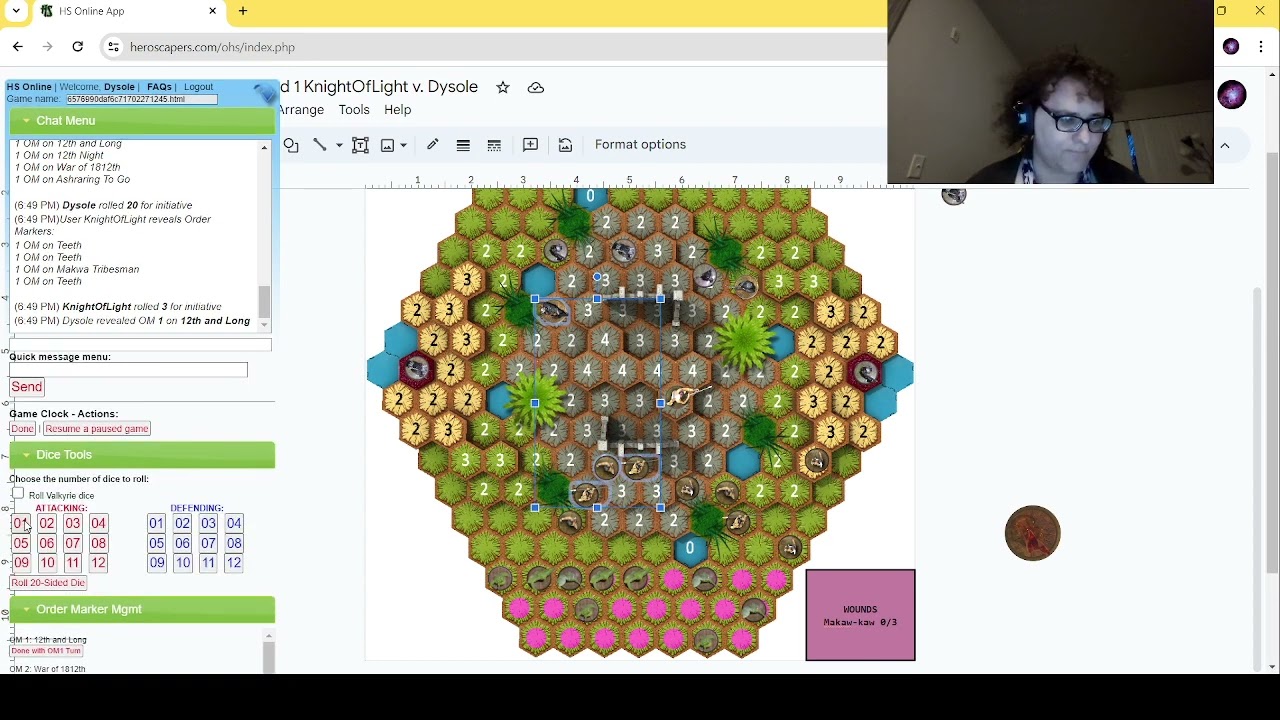Click the add comment icon
1280x720 pixels.
coord(531,145)
